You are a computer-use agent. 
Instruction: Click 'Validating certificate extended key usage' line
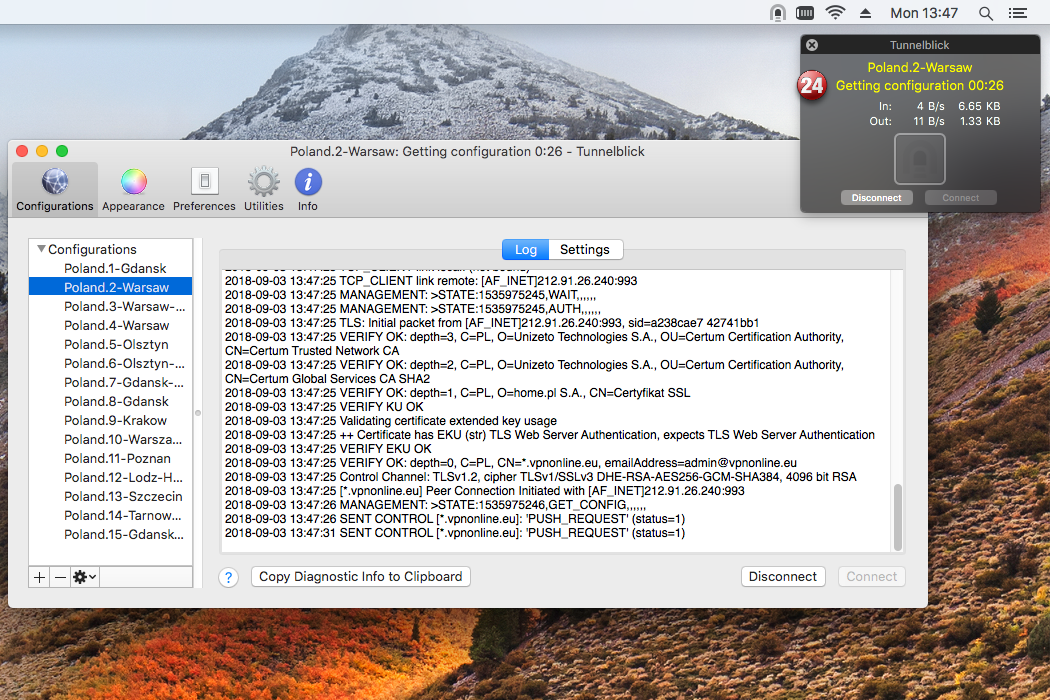[x=391, y=421]
